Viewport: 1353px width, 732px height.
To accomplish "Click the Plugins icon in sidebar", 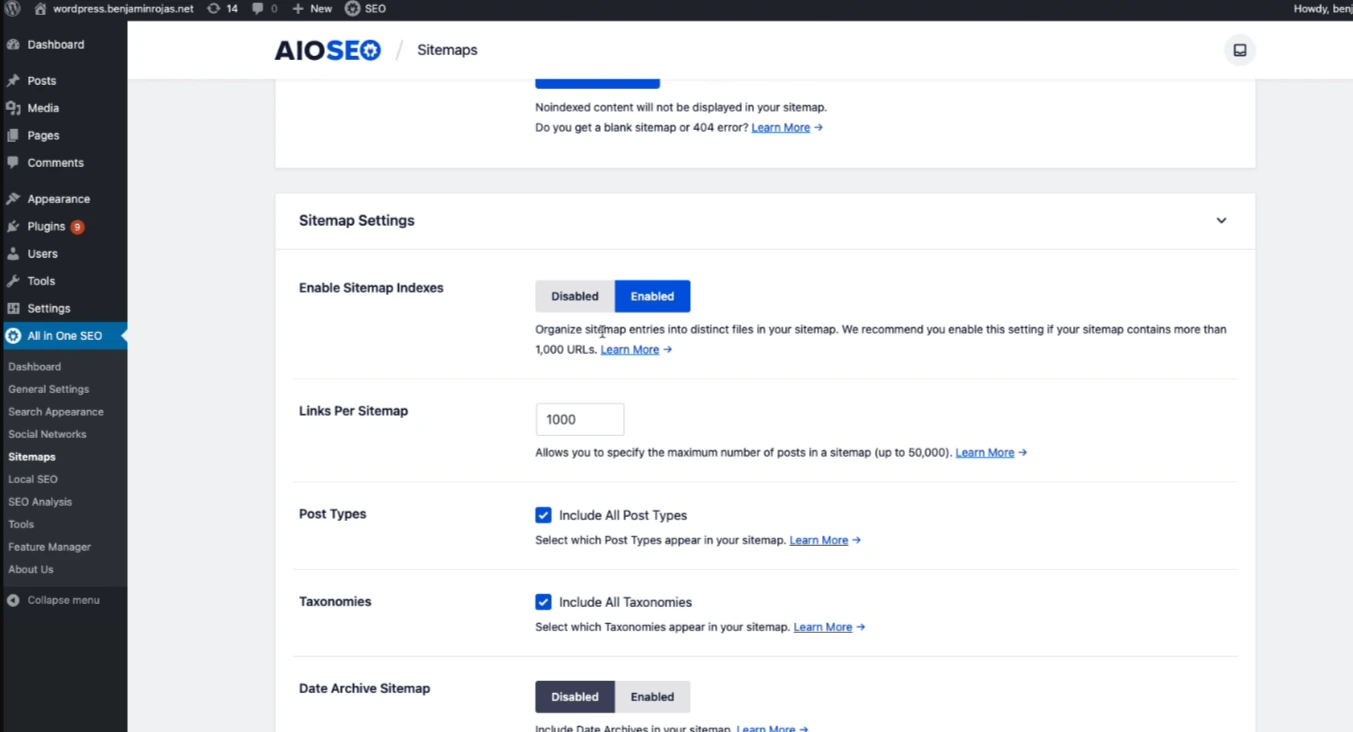I will tap(13, 227).
